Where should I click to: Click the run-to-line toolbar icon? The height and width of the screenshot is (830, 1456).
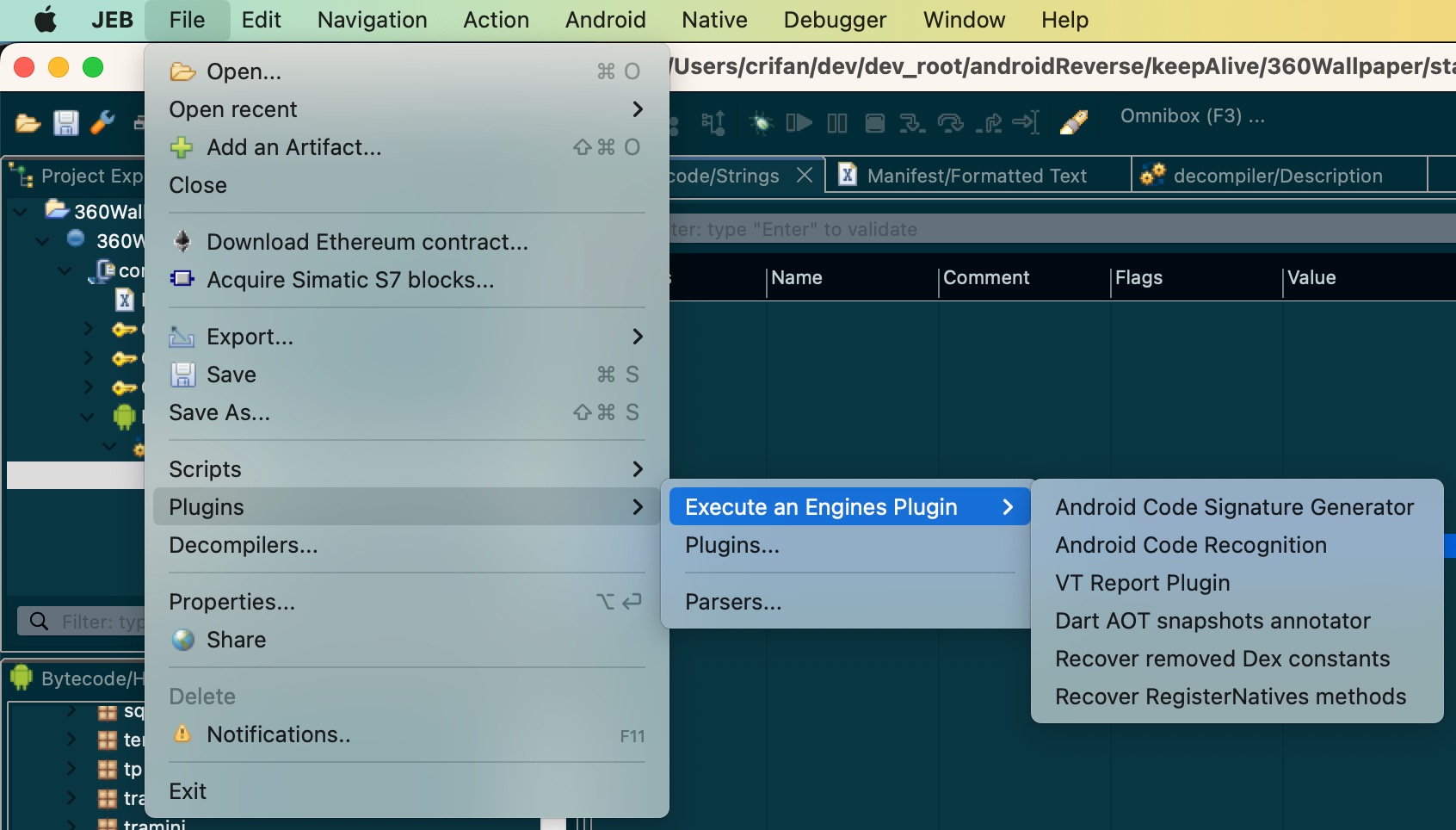click(x=1026, y=123)
